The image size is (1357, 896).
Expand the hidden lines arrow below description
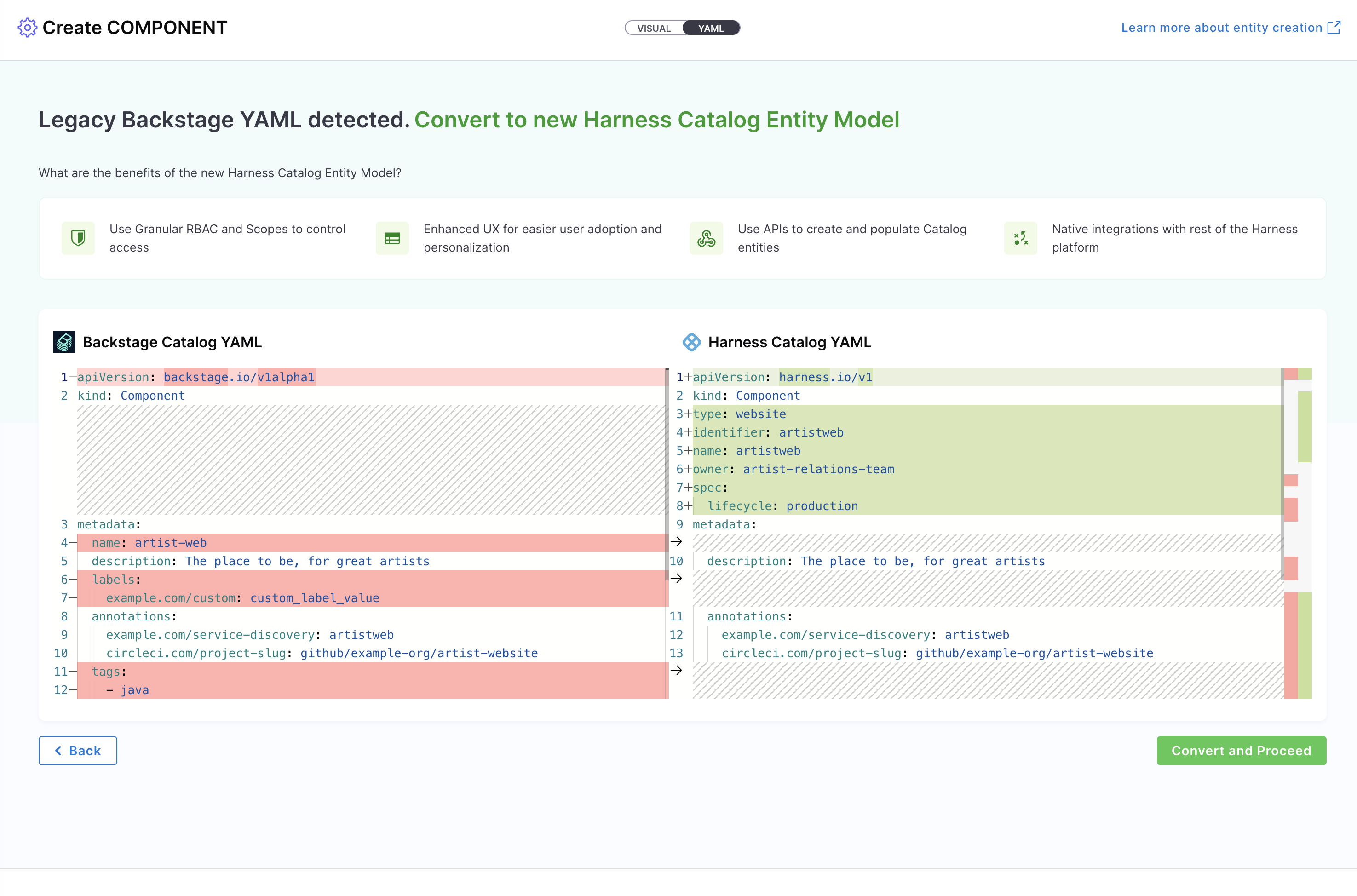(677, 579)
